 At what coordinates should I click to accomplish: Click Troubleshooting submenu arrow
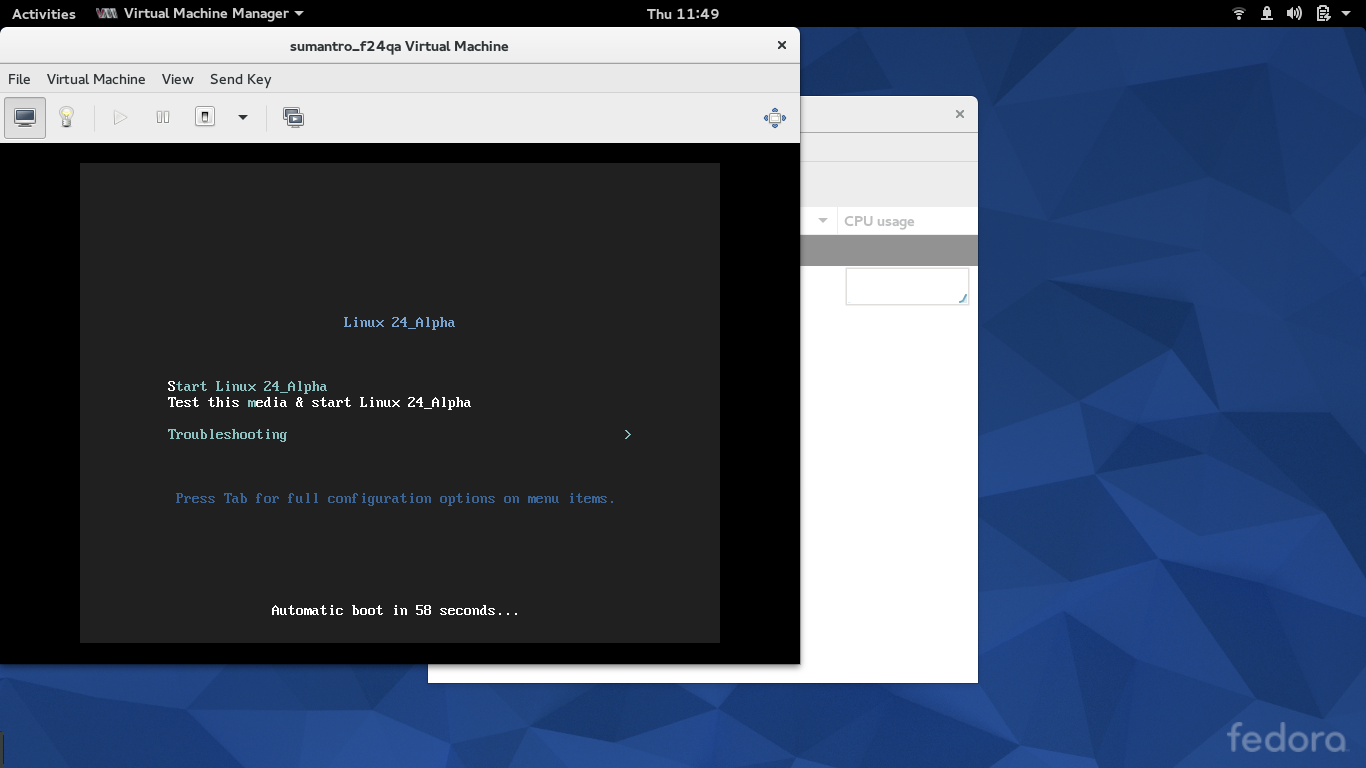[x=627, y=434]
